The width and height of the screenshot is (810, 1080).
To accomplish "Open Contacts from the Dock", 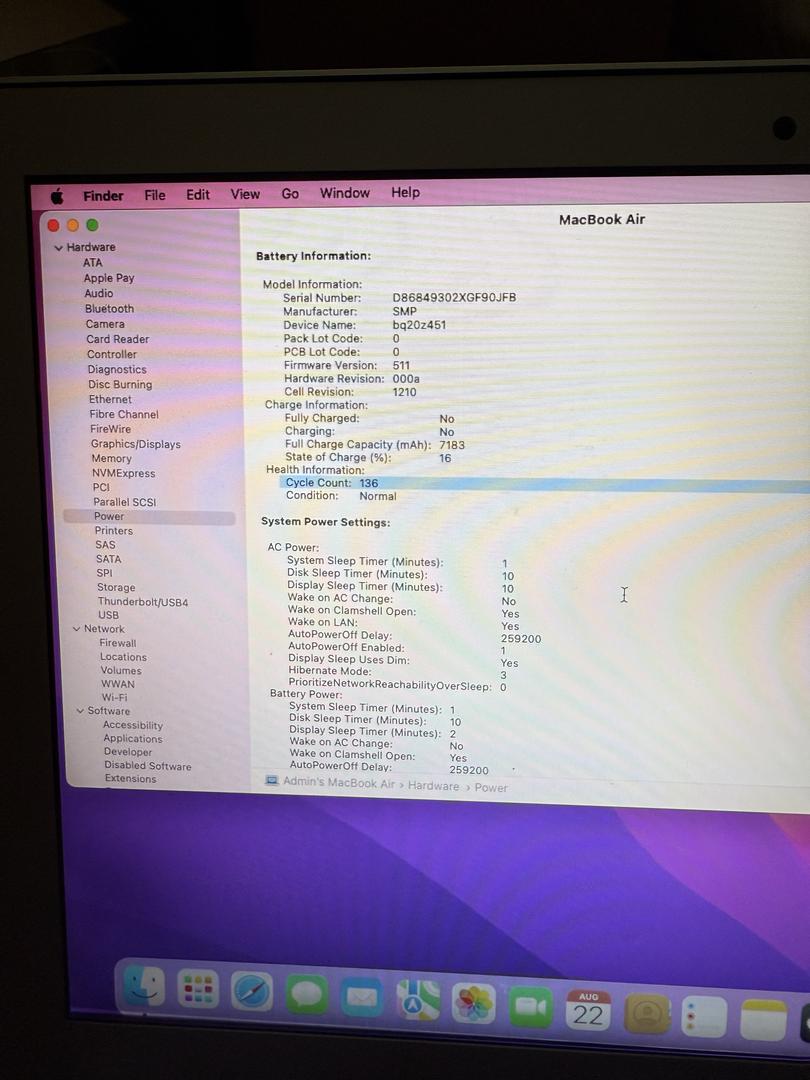I will click(x=647, y=1014).
